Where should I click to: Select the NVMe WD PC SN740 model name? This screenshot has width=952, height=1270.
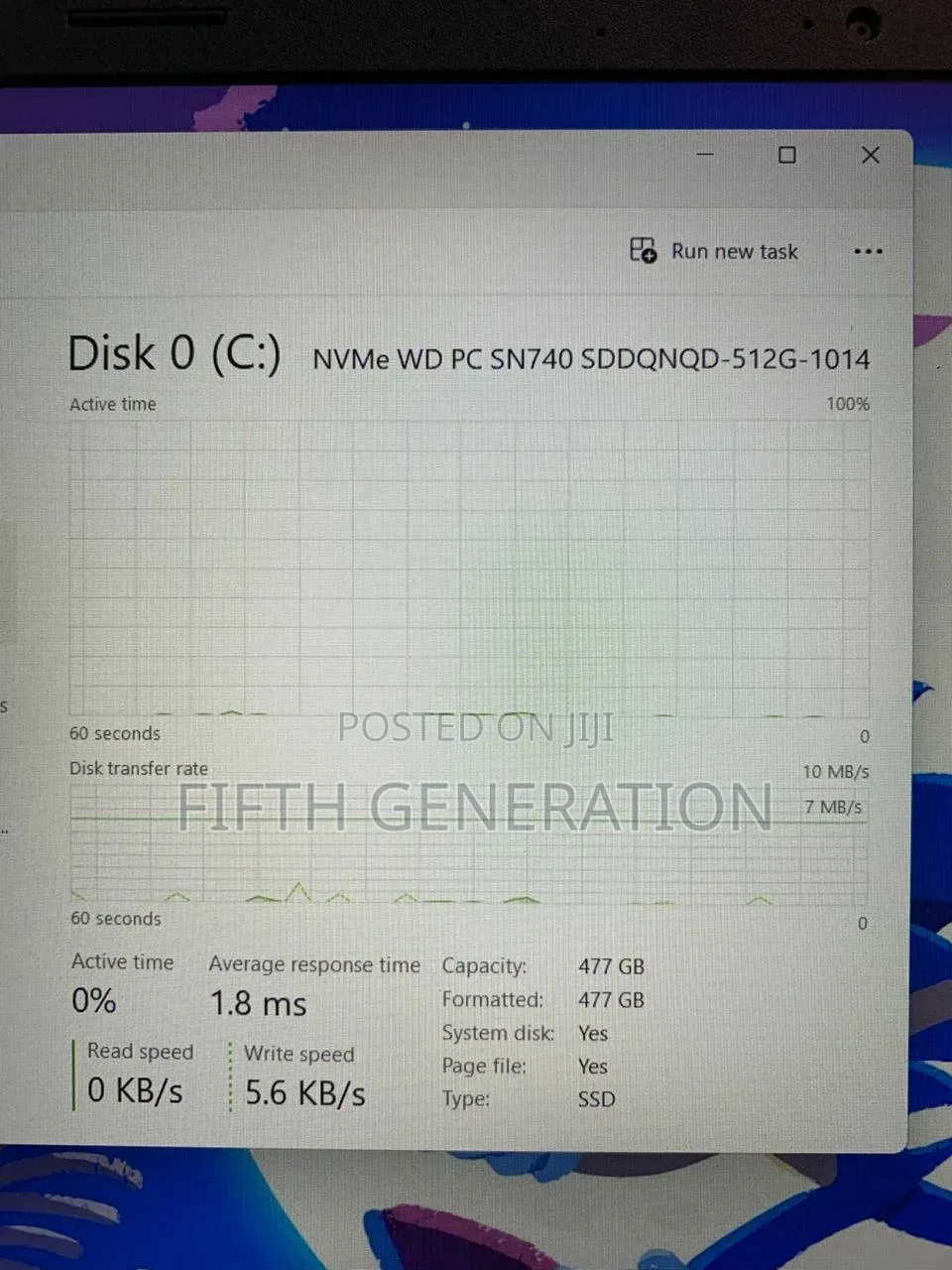click(591, 358)
